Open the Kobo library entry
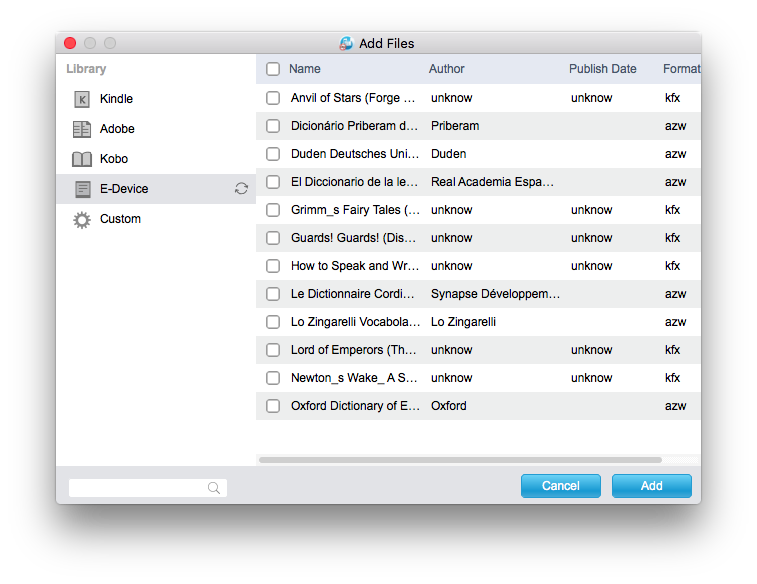 (114, 159)
